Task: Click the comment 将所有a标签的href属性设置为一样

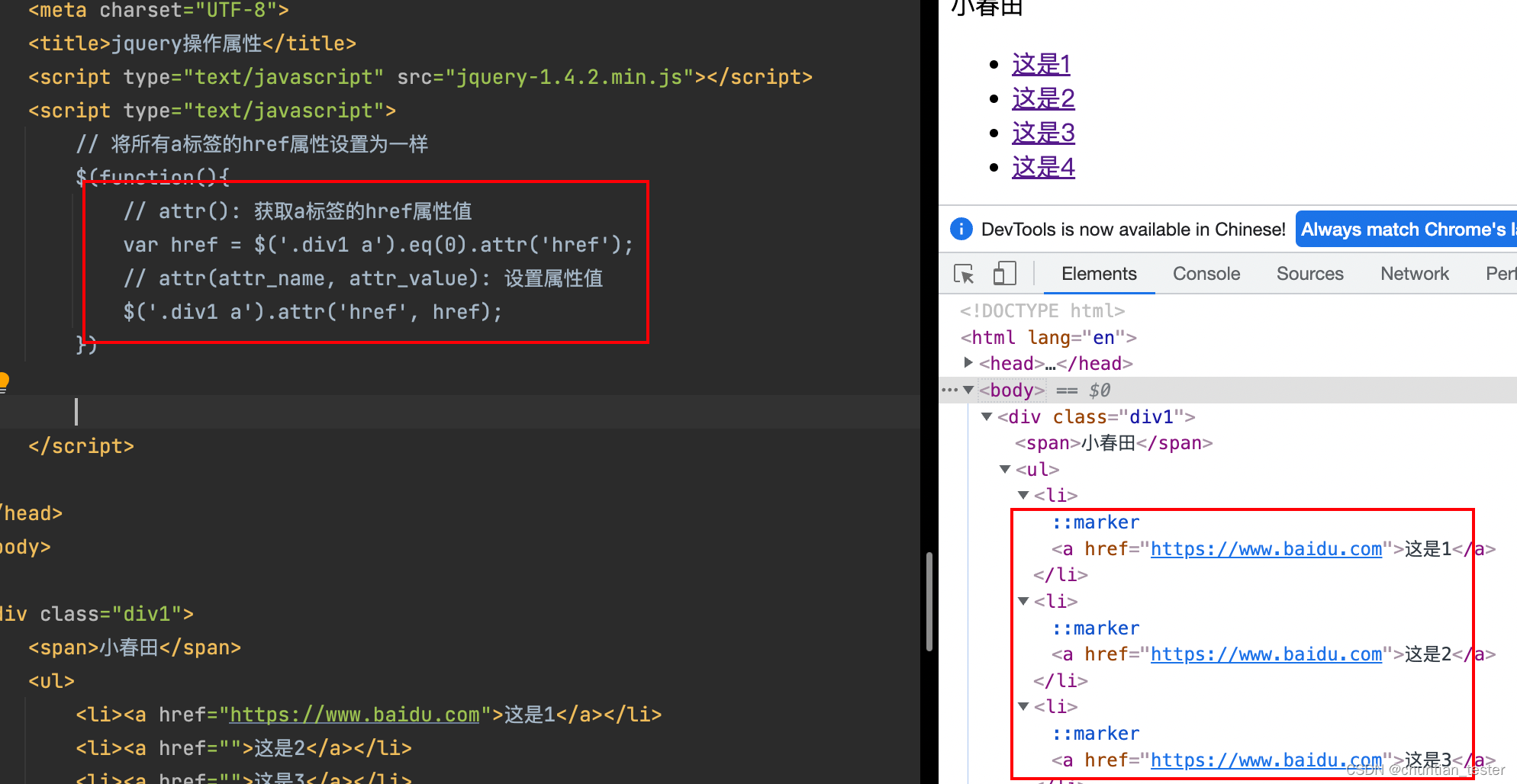Action: (252, 144)
